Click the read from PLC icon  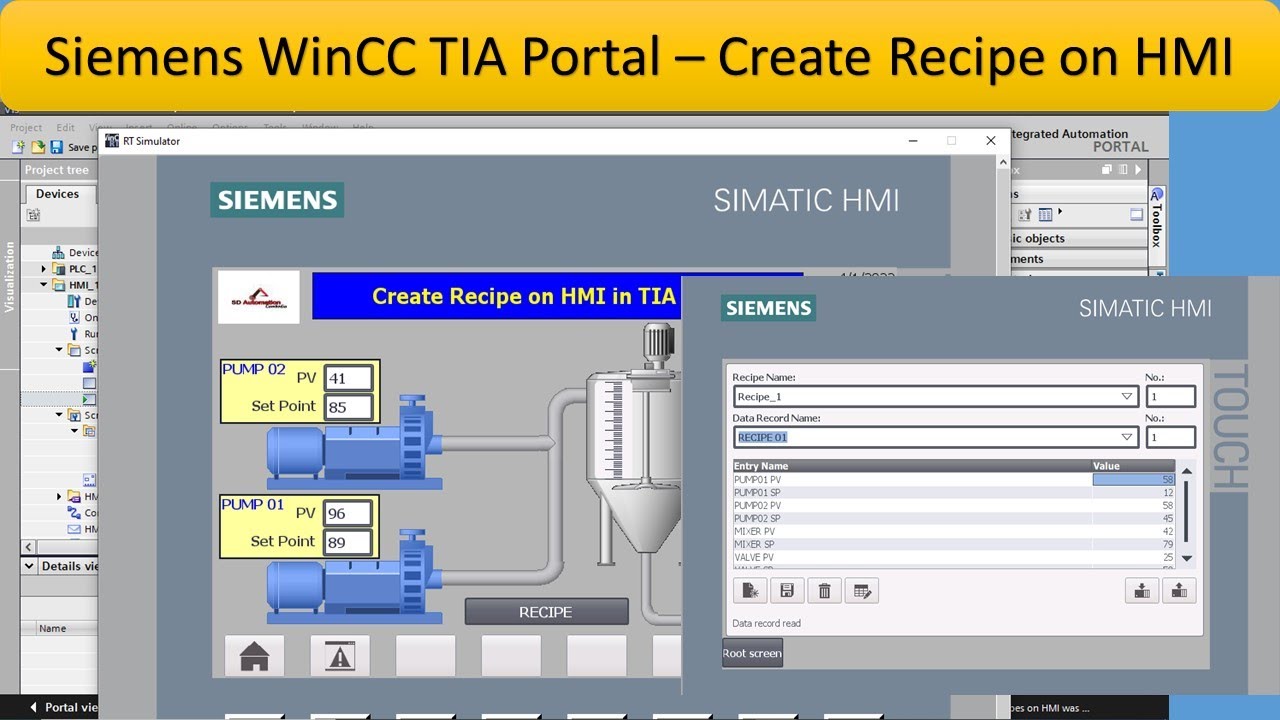pyautogui.click(x=1179, y=591)
